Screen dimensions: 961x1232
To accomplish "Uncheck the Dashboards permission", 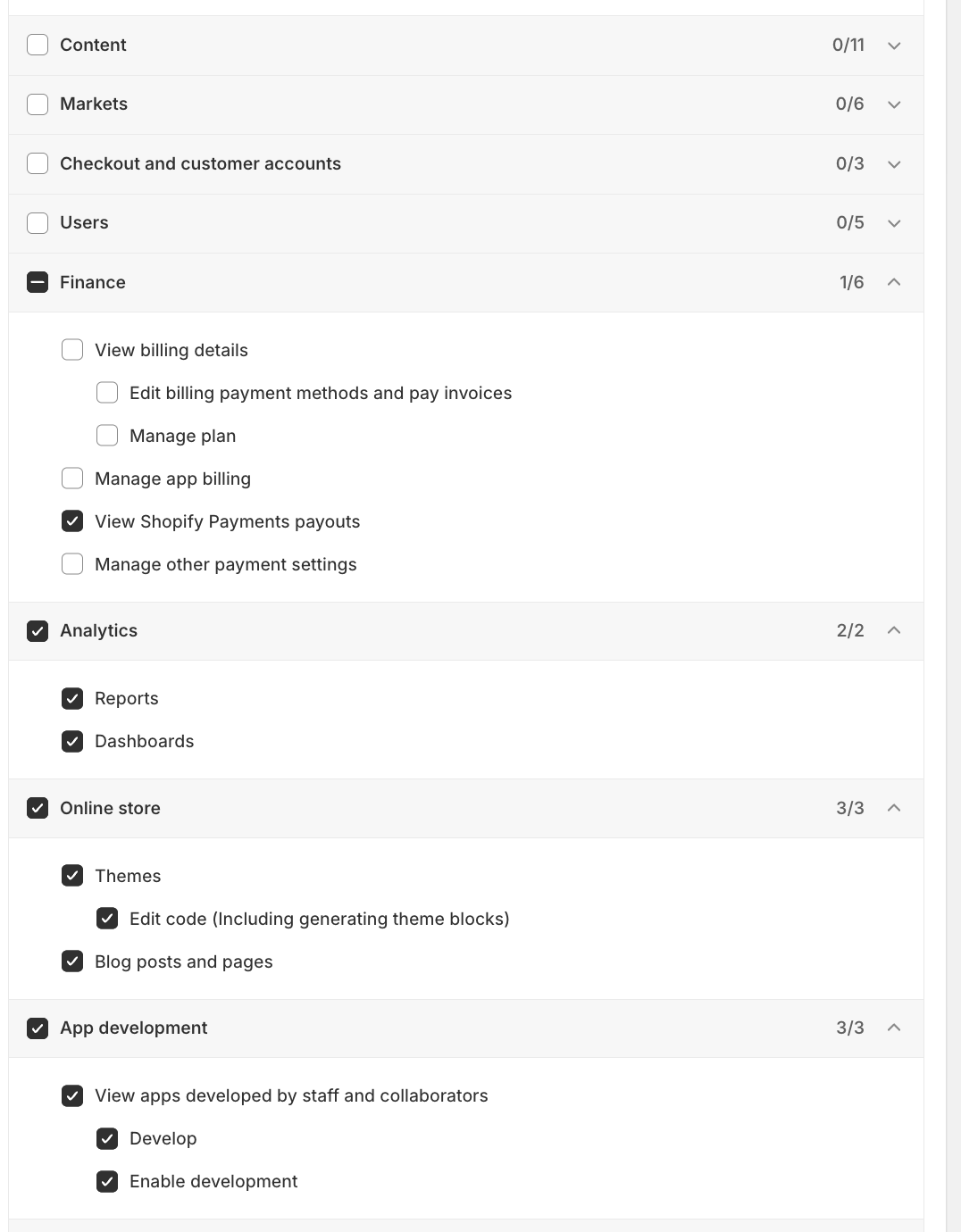I will click(x=71, y=740).
